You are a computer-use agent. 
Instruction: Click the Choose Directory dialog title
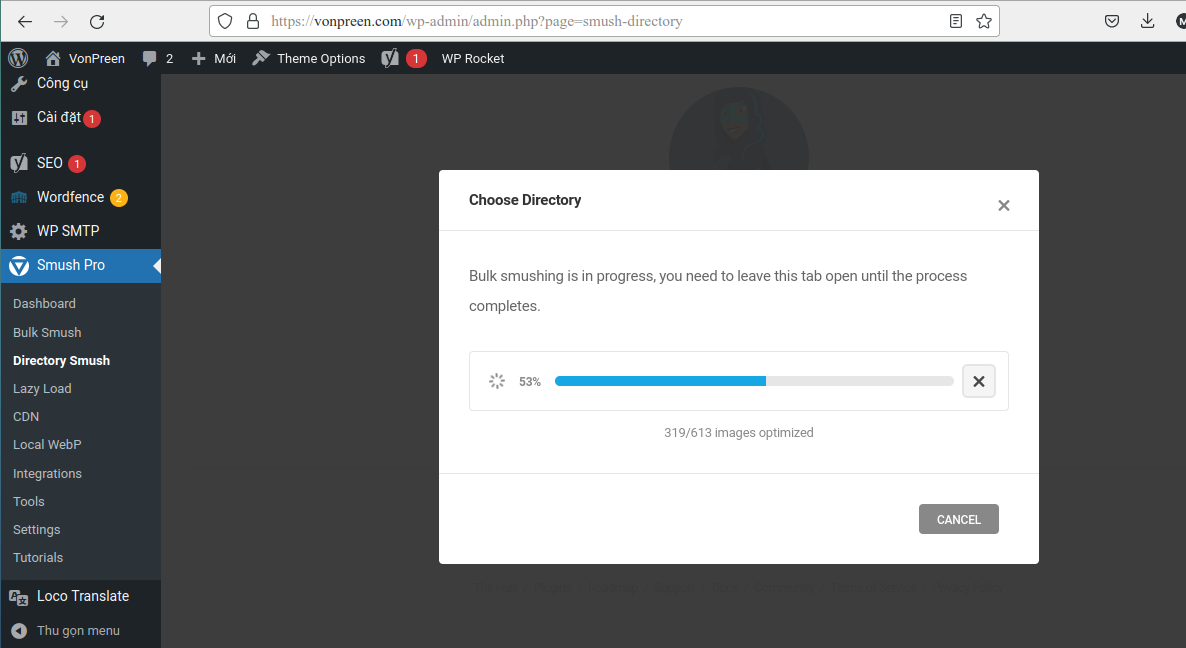click(x=525, y=200)
